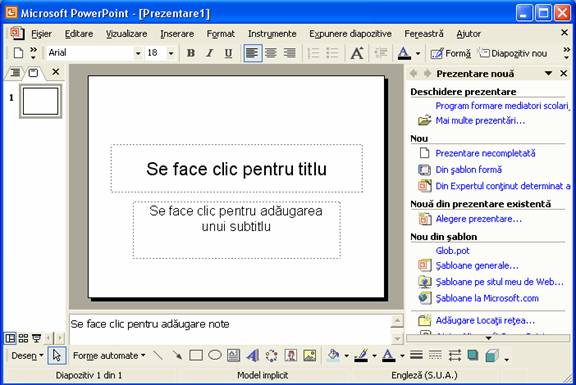Click the font color A icon in formatting toolbar

coord(404,54)
